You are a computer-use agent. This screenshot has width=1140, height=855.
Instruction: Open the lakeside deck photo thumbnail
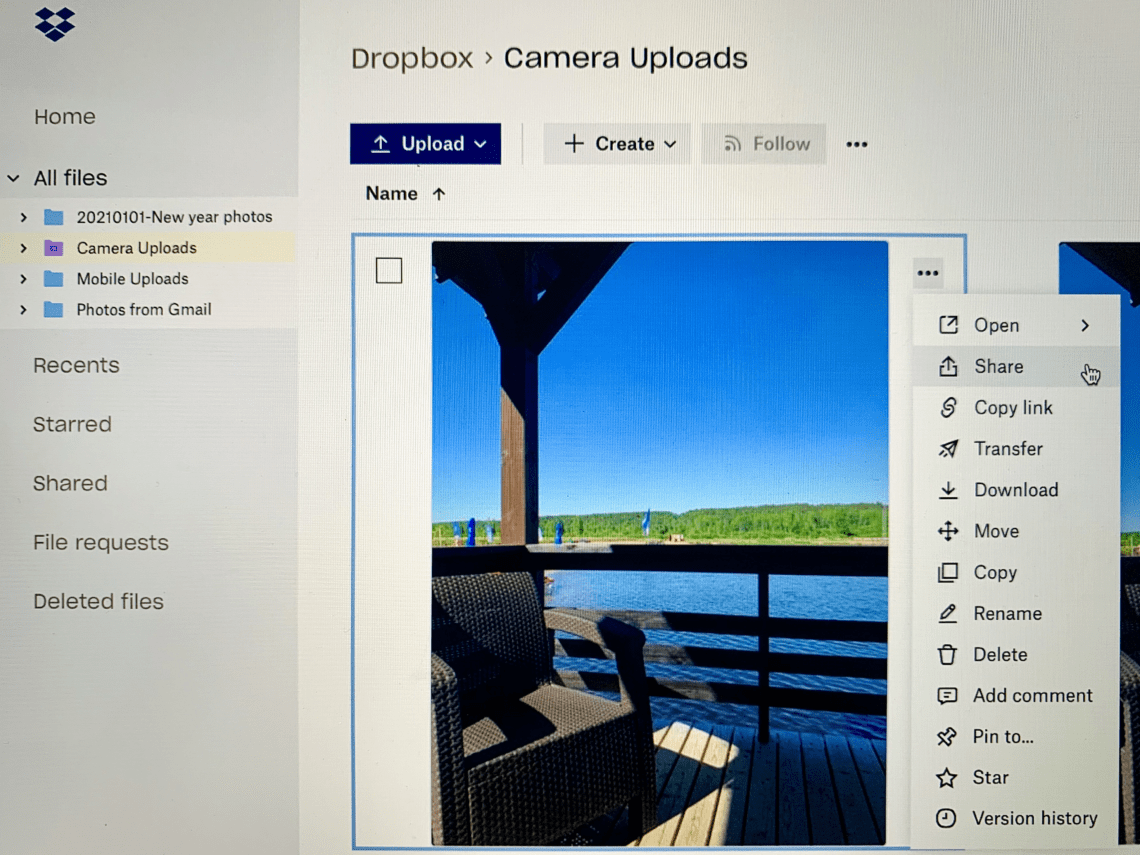[x=659, y=543]
